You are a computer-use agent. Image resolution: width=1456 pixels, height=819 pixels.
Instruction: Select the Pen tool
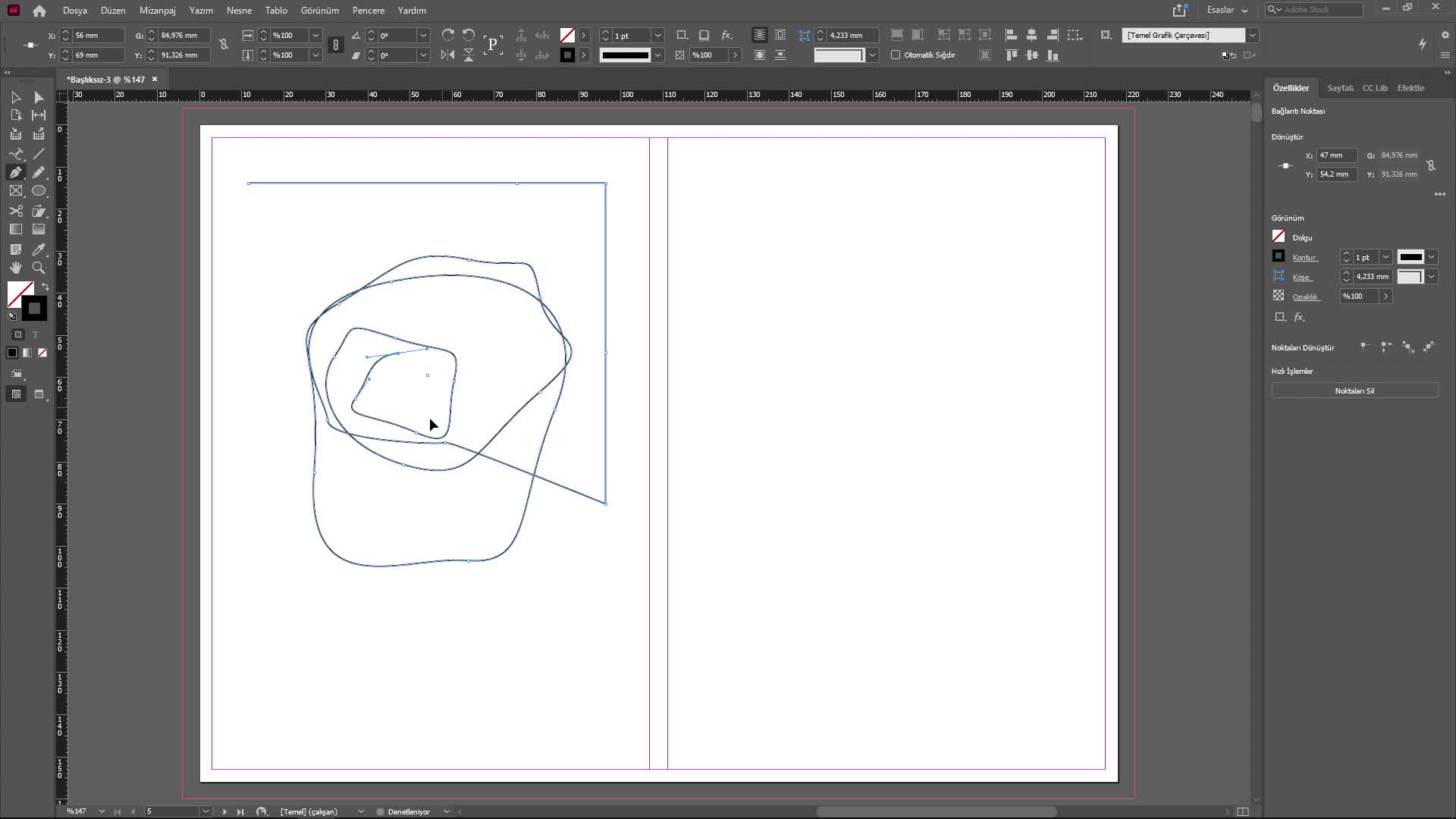[x=16, y=173]
